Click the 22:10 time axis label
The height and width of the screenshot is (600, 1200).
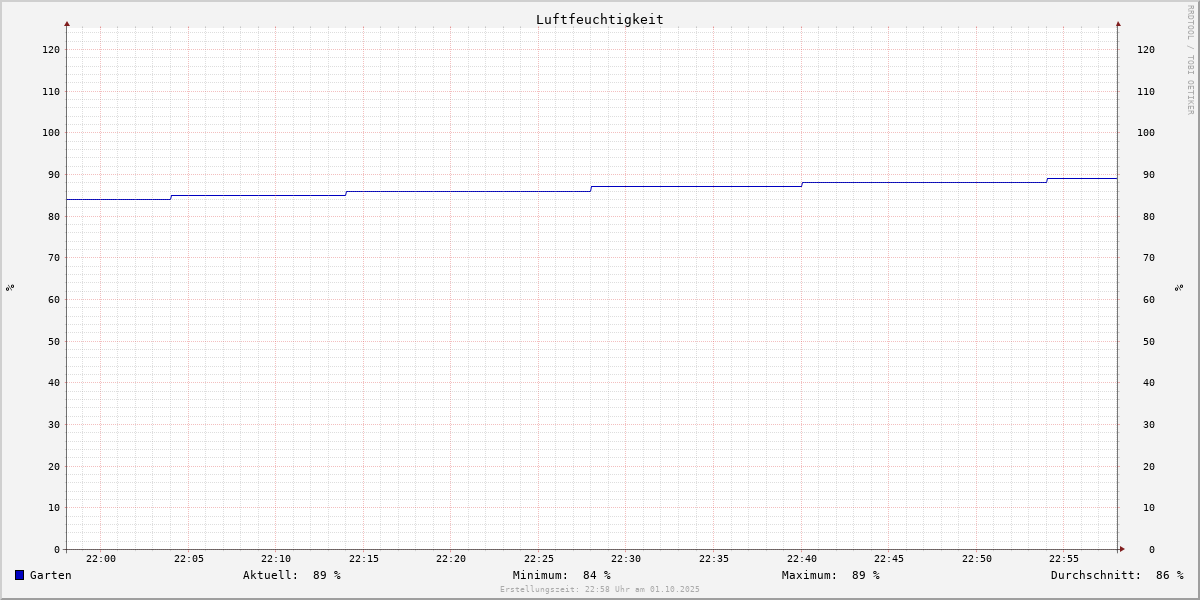pyautogui.click(x=276, y=559)
